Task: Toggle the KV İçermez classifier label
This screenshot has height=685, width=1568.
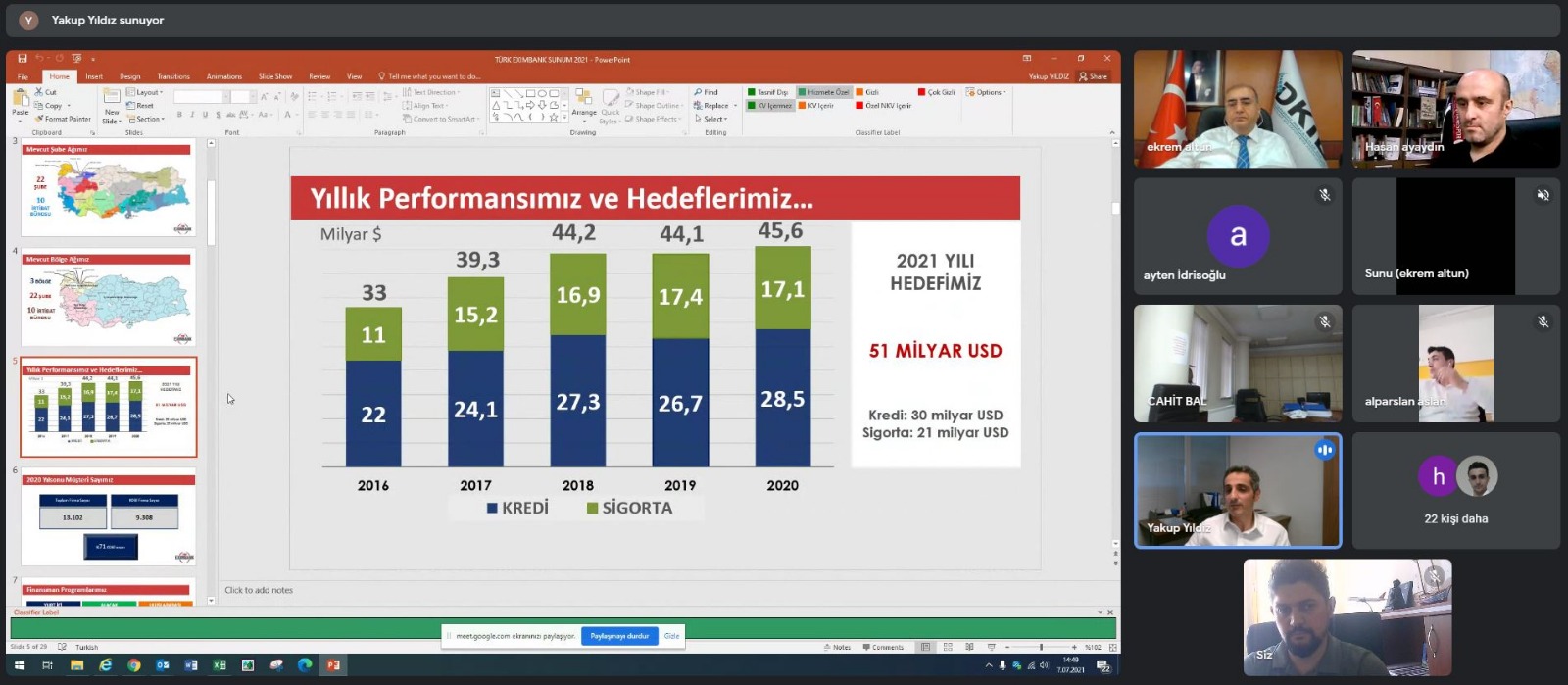Action: pyautogui.click(x=769, y=106)
